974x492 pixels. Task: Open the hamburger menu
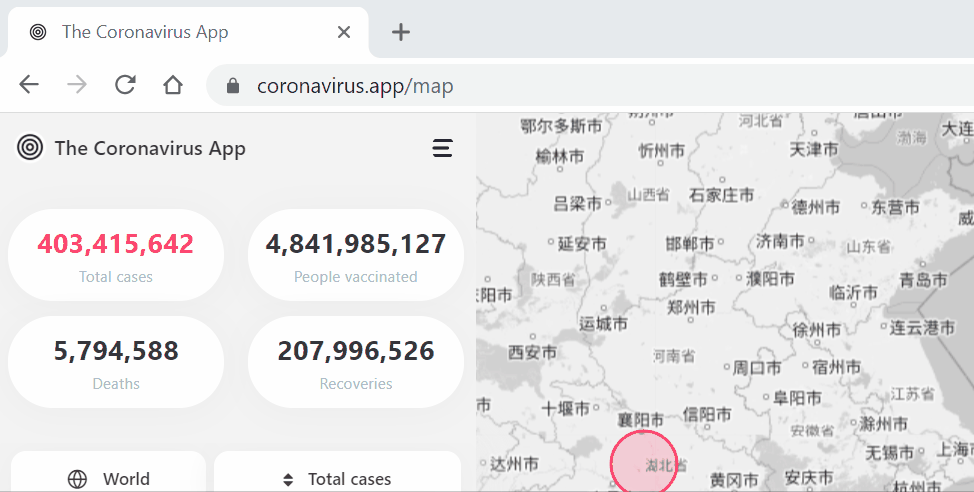point(442,148)
